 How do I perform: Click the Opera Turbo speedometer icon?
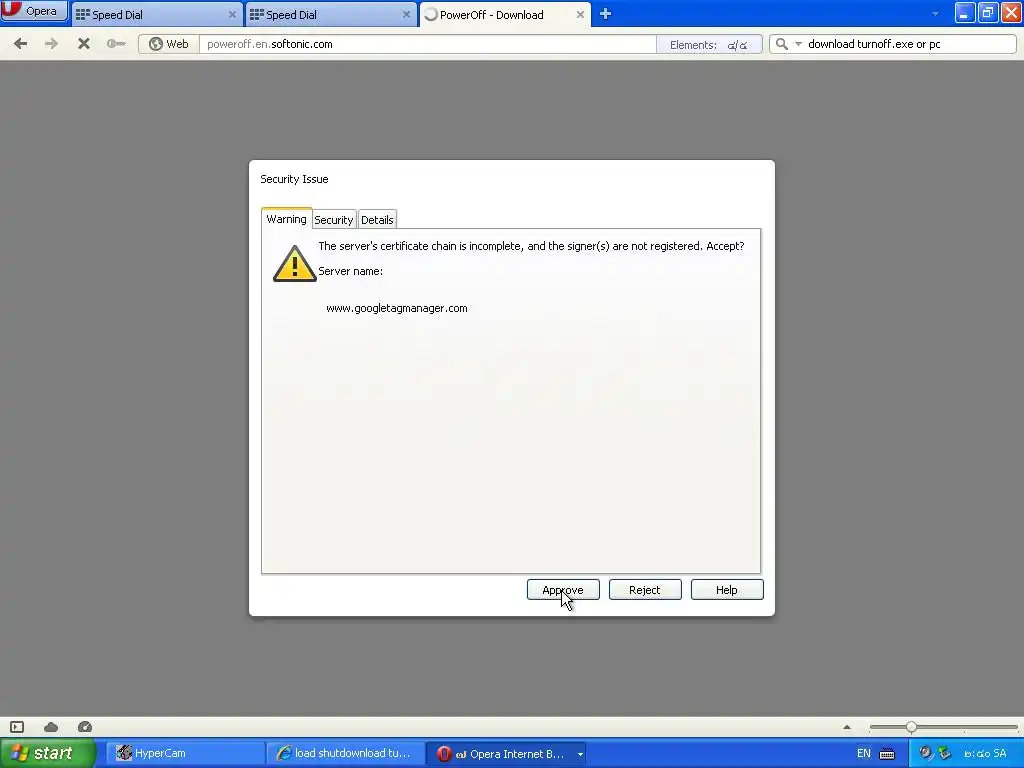click(x=85, y=727)
